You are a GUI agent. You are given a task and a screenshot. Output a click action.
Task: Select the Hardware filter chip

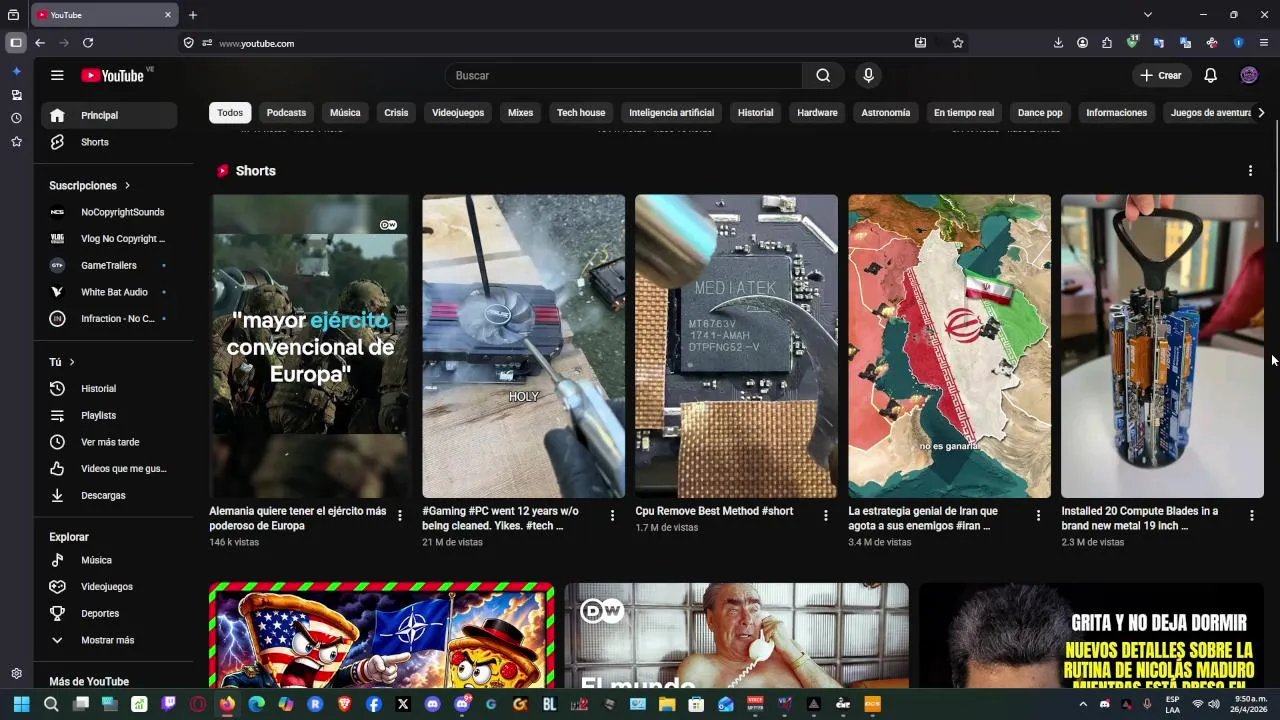click(x=817, y=113)
